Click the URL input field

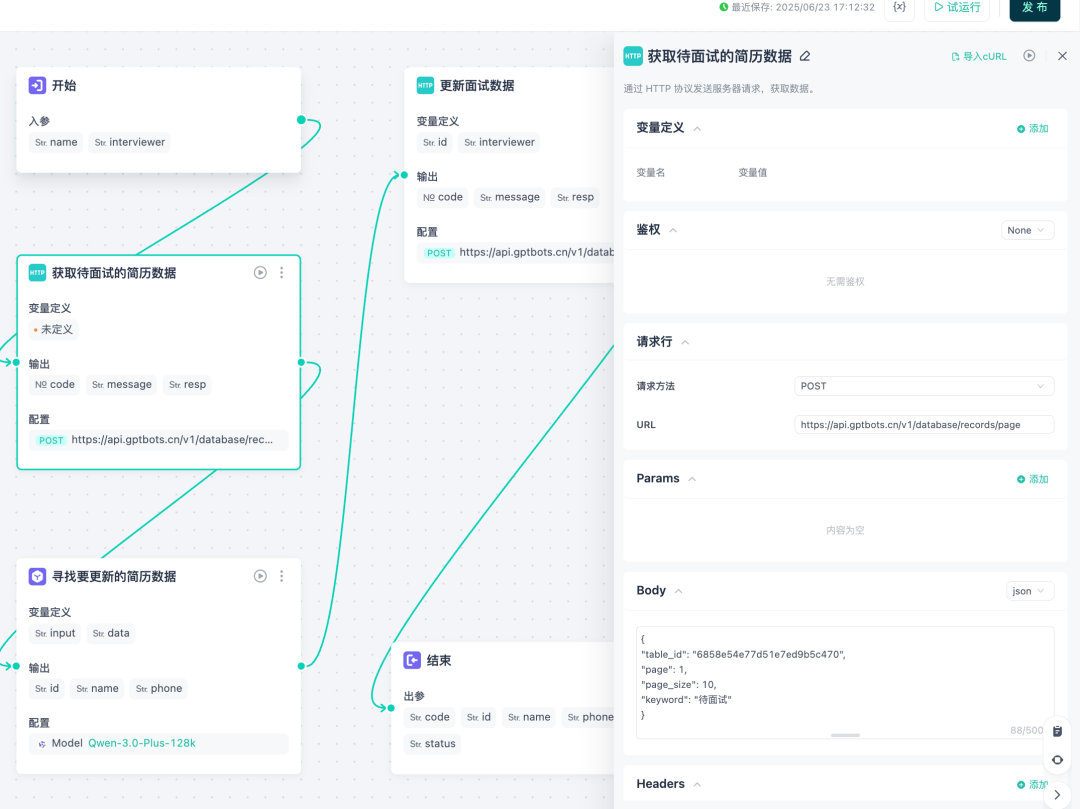924,425
